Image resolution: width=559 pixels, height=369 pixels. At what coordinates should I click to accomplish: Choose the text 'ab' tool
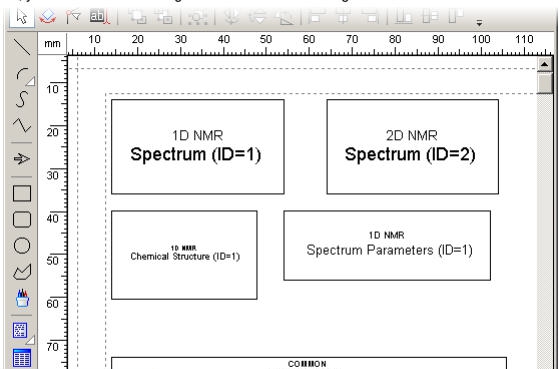click(99, 17)
